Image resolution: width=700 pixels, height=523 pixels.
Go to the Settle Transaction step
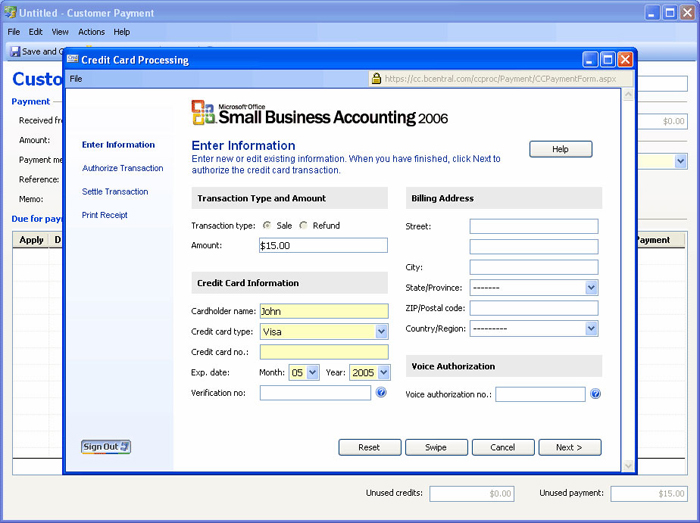click(x=115, y=191)
